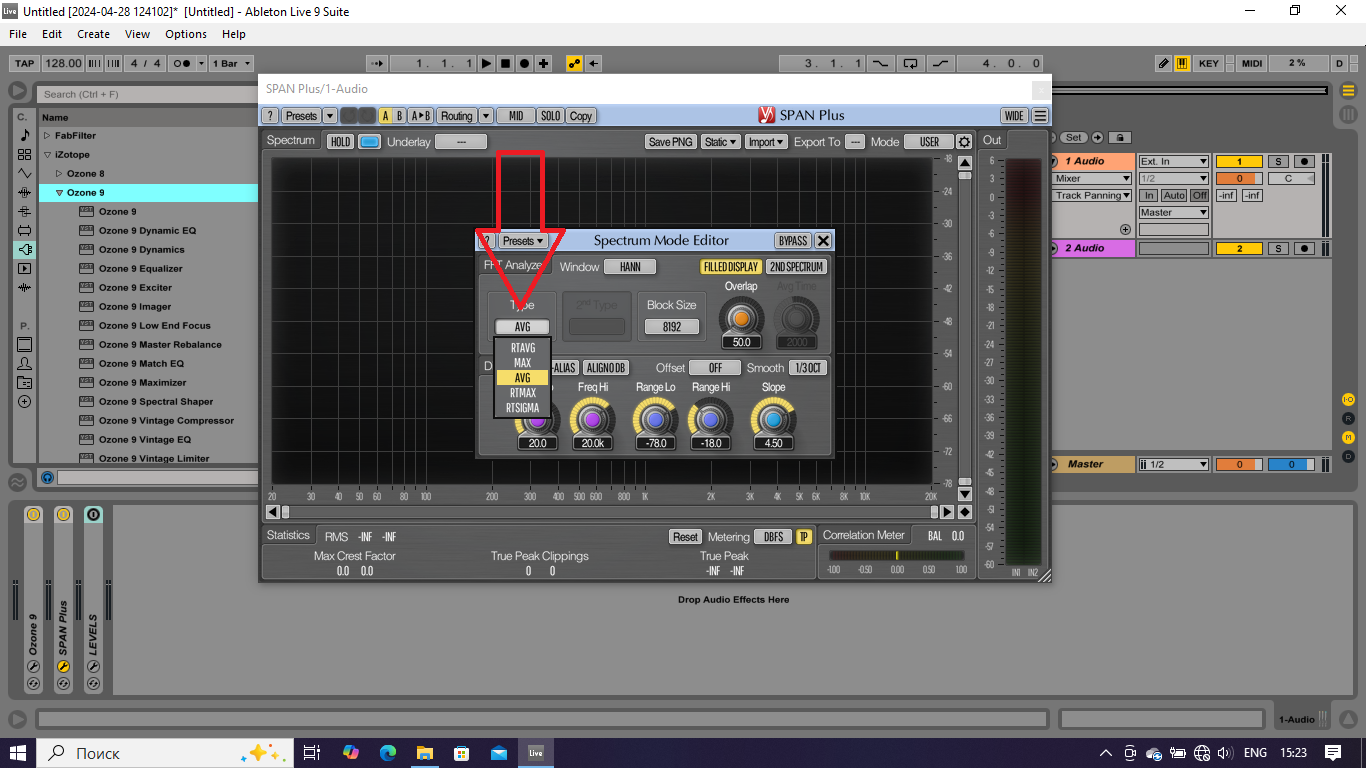
Task: Click the Copy button in SPAN Plus
Action: point(581,116)
